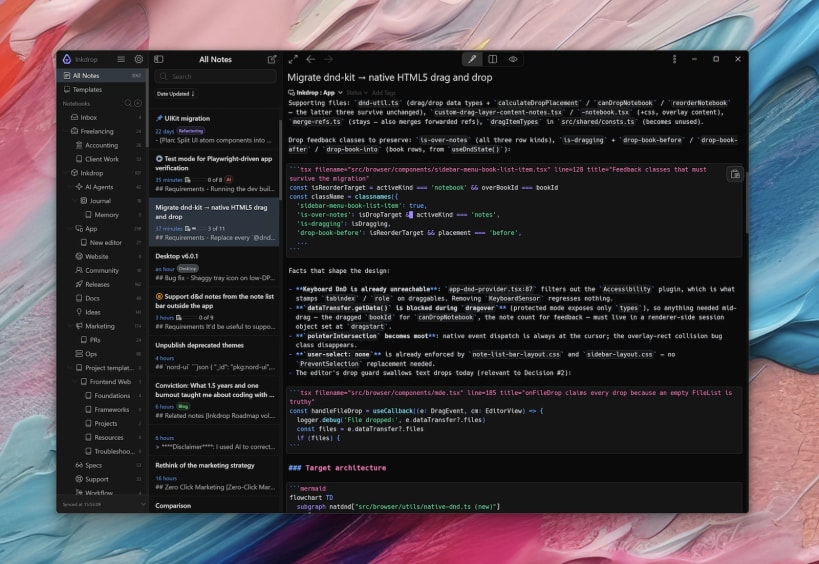This screenshot has width=819, height=564.
Task: Copy the sidebar-menu-book-list-item code block
Action: pyautogui.click(x=735, y=174)
